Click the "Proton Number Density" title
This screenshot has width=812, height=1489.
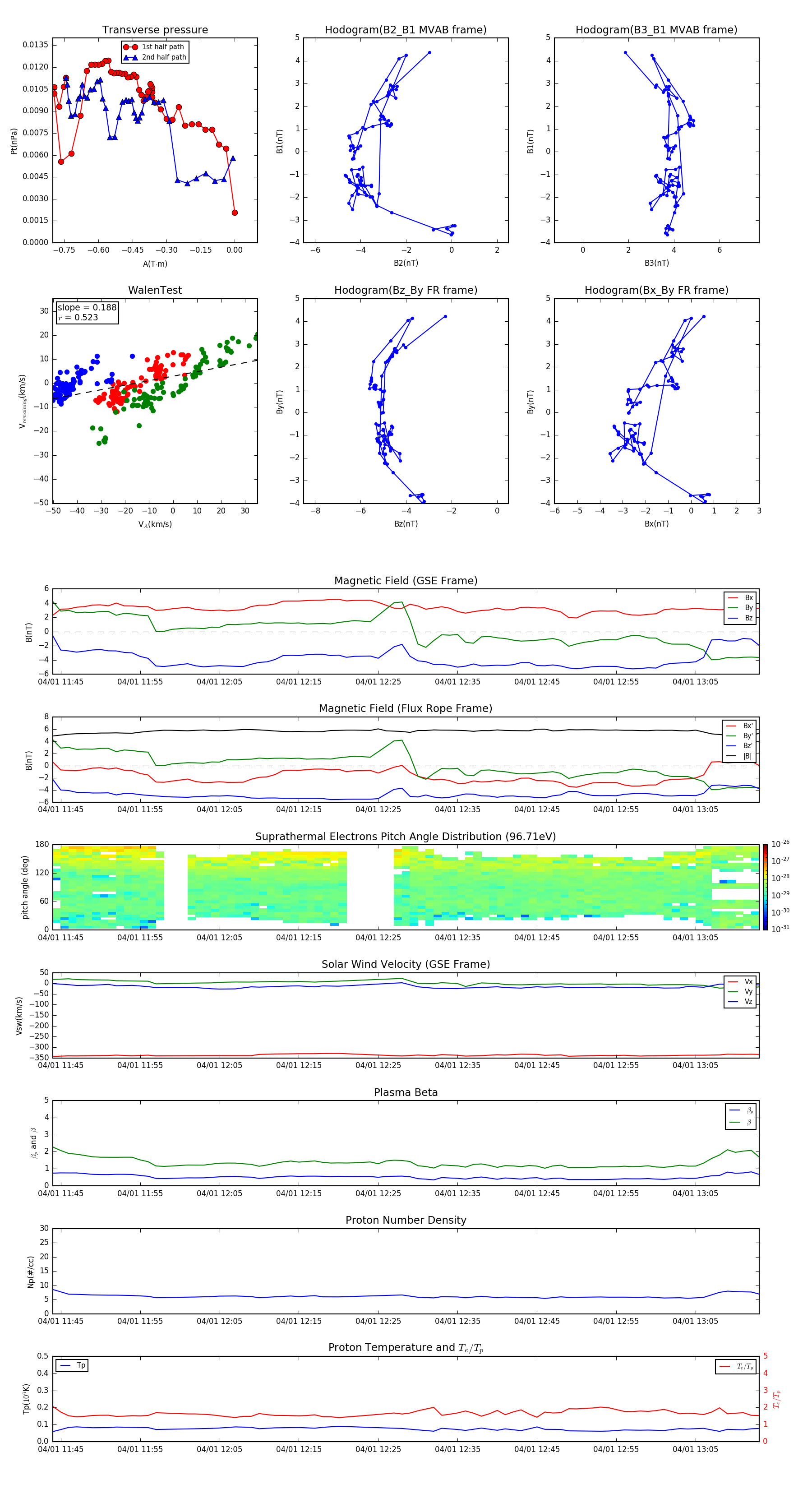pos(406,1220)
